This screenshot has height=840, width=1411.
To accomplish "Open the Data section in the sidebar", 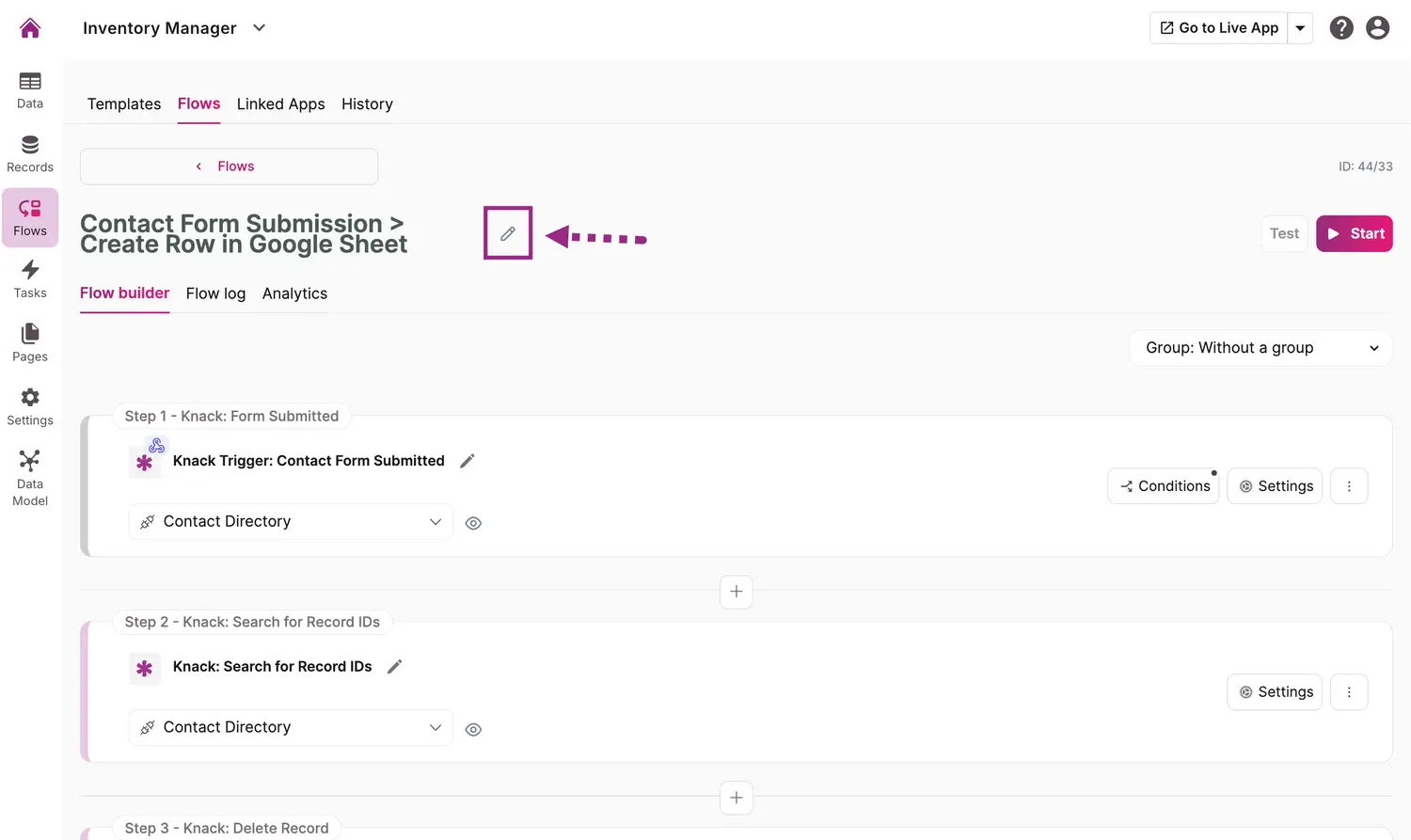I will (30, 90).
